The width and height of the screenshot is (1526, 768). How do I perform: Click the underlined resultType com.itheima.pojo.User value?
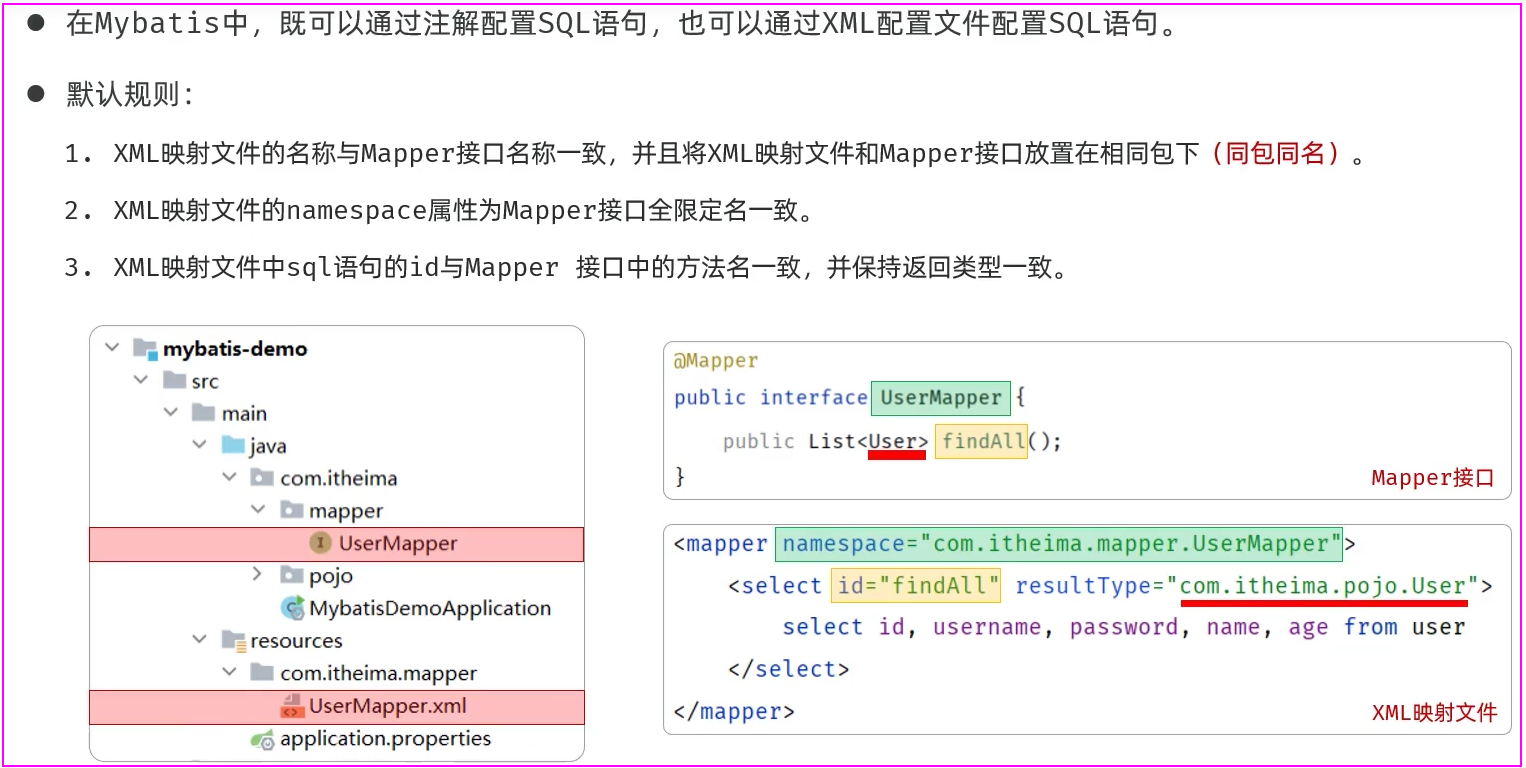[x=1322, y=586]
